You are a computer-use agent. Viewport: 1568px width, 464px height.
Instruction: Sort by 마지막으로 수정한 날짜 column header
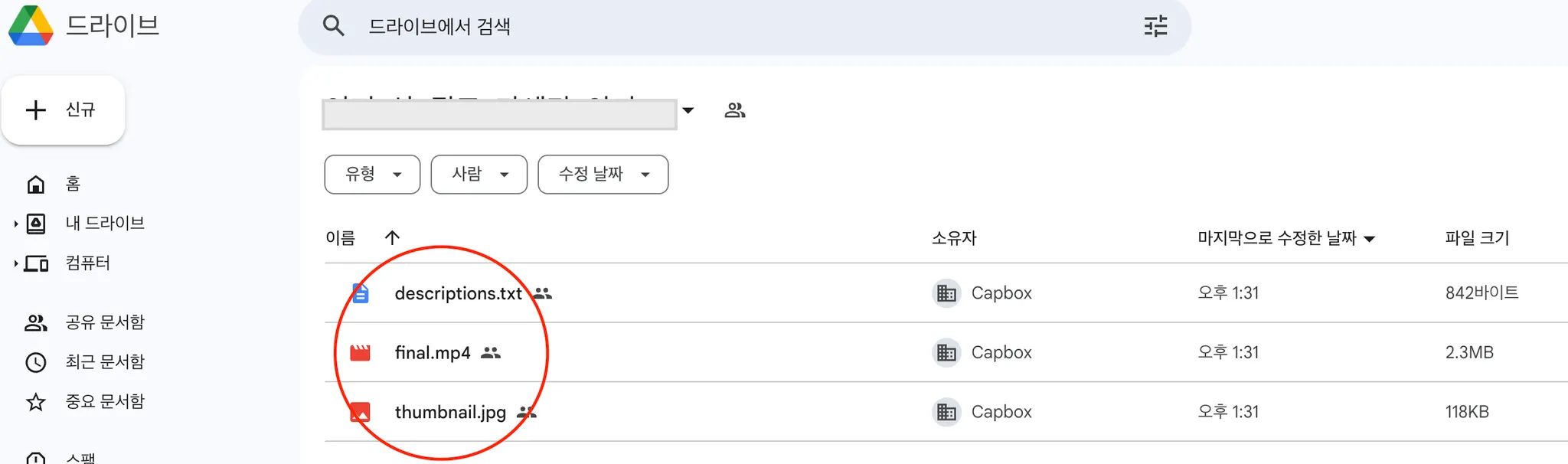tap(1277, 238)
